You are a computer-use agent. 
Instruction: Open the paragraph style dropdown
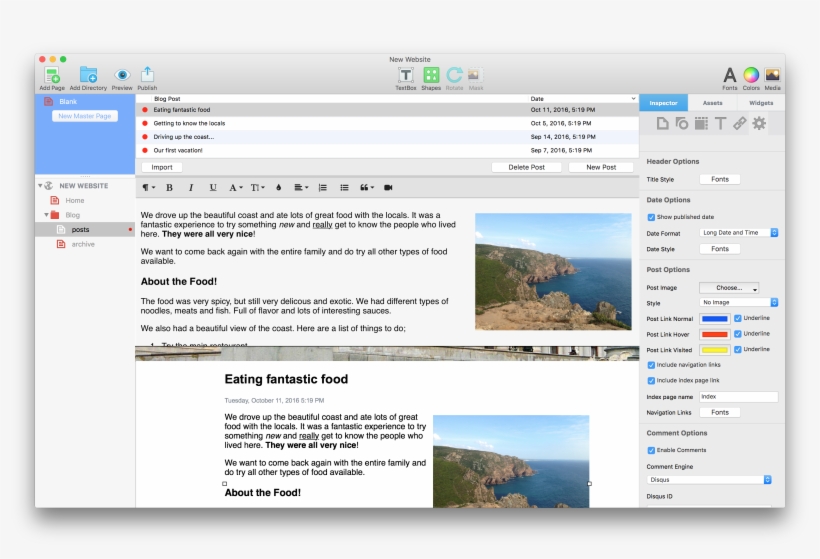pyautogui.click(x=149, y=188)
